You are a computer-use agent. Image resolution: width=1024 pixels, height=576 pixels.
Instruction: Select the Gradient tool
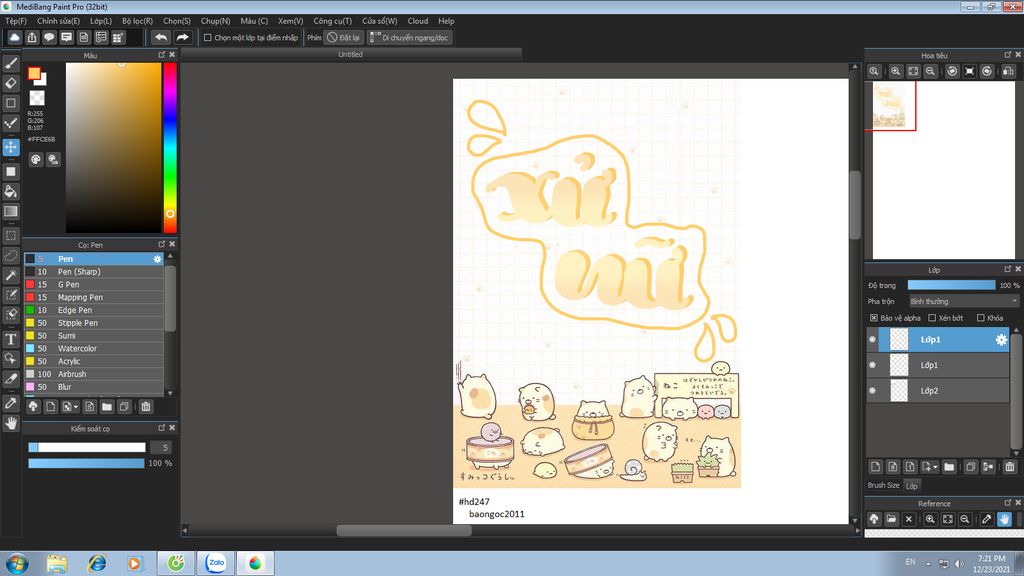pyautogui.click(x=10, y=211)
